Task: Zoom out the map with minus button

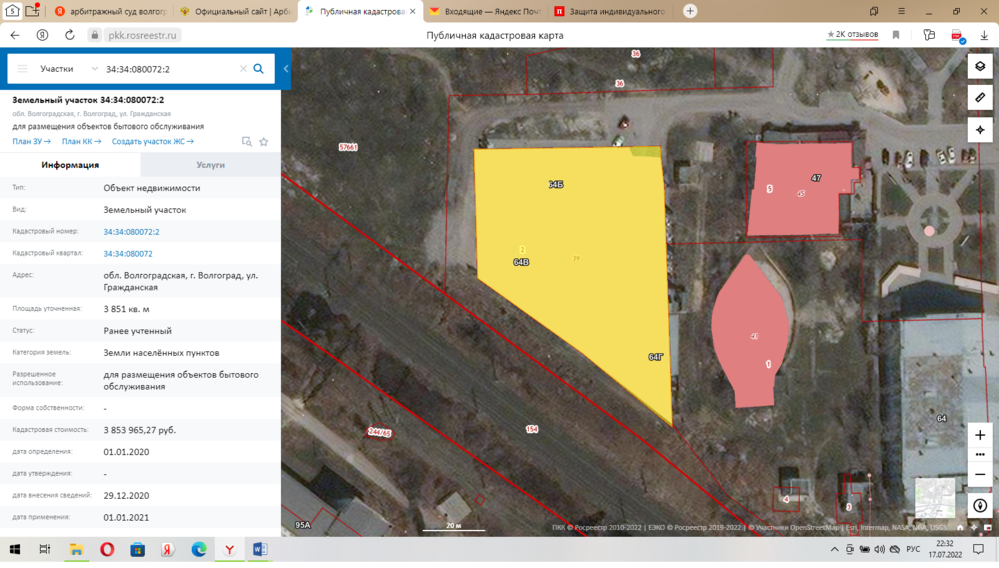Action: point(980,475)
